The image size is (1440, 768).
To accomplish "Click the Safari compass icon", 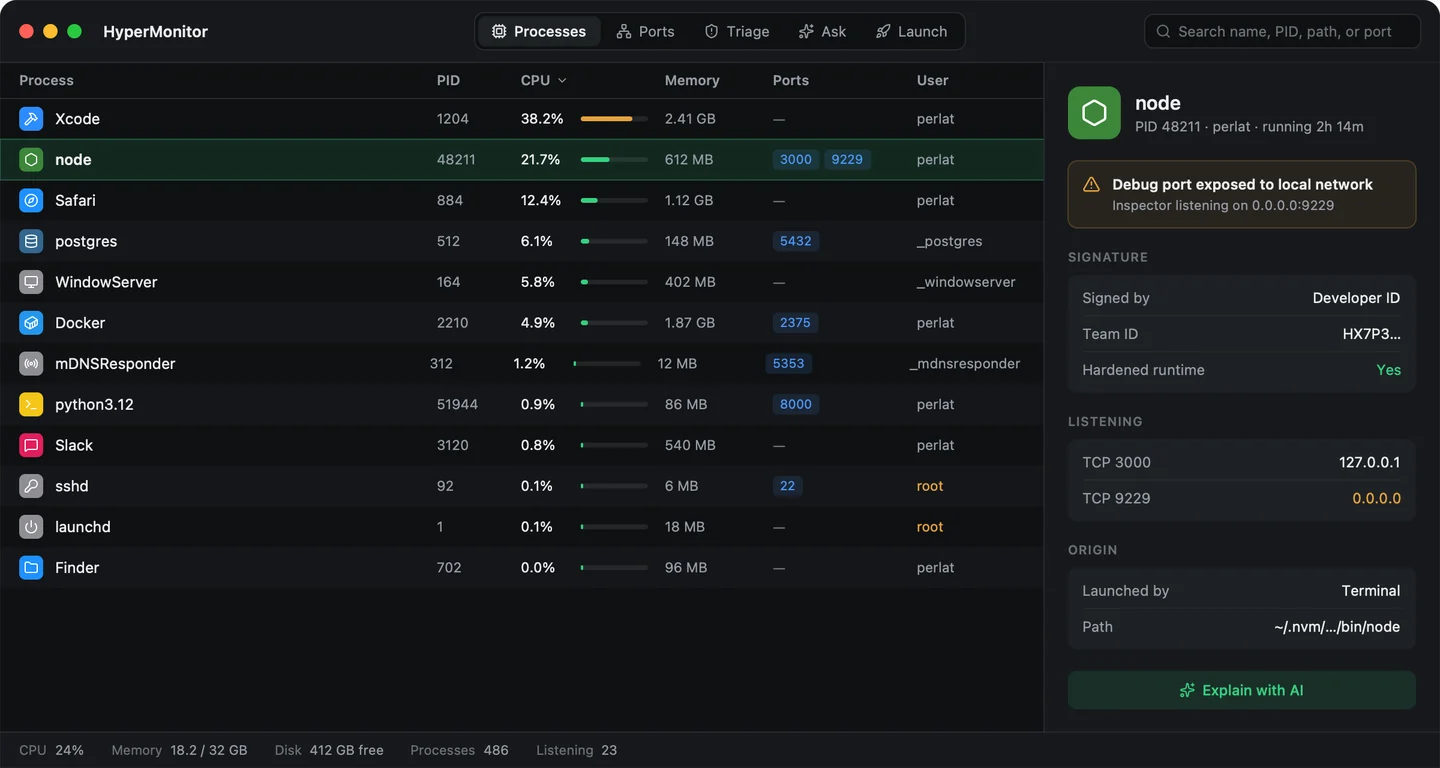I will pos(31,200).
